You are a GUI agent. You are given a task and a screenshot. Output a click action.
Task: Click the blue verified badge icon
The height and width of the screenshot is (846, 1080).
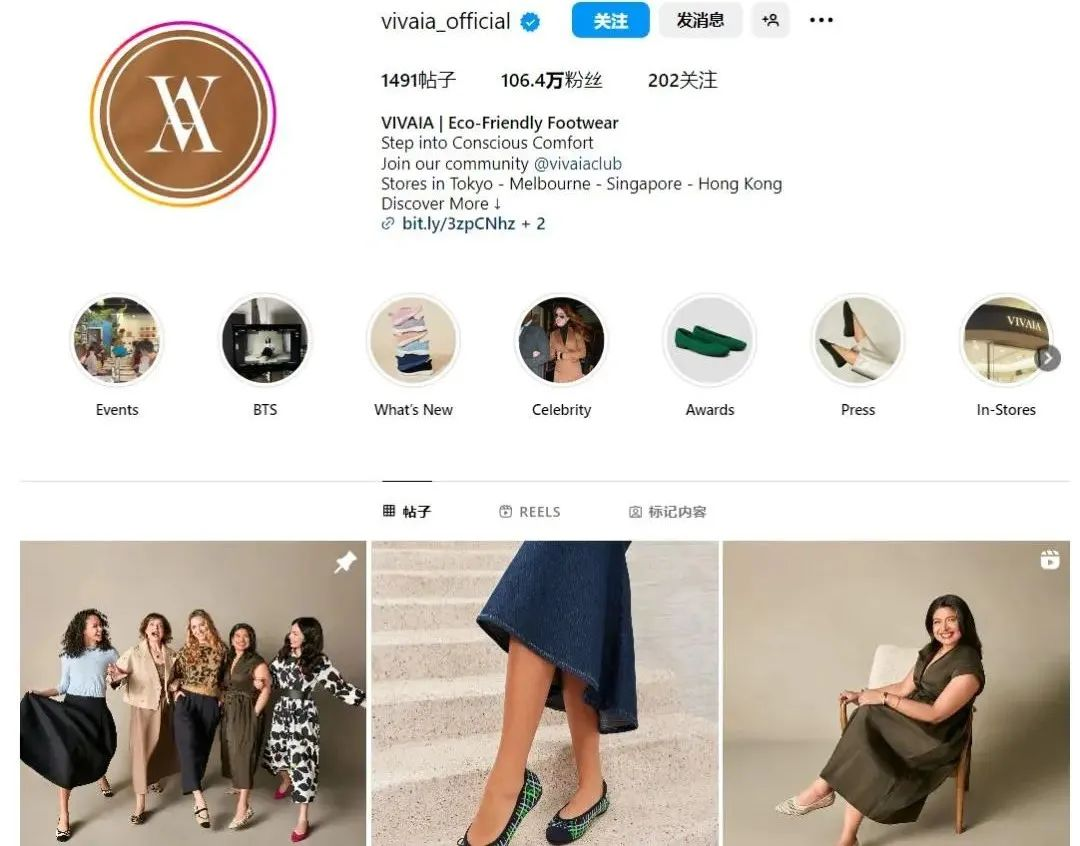[530, 22]
